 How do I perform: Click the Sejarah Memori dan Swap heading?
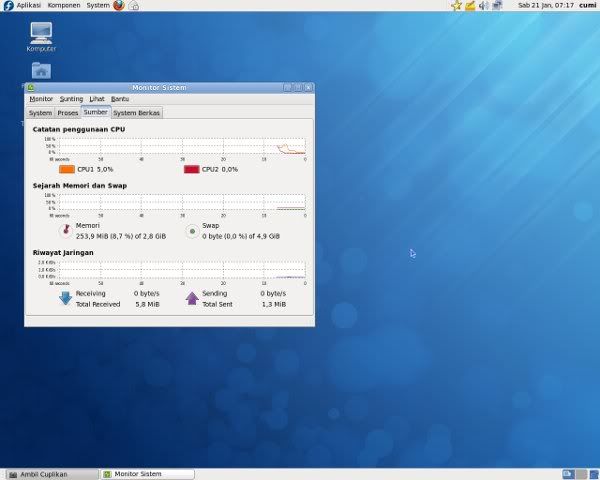click(x=80, y=186)
